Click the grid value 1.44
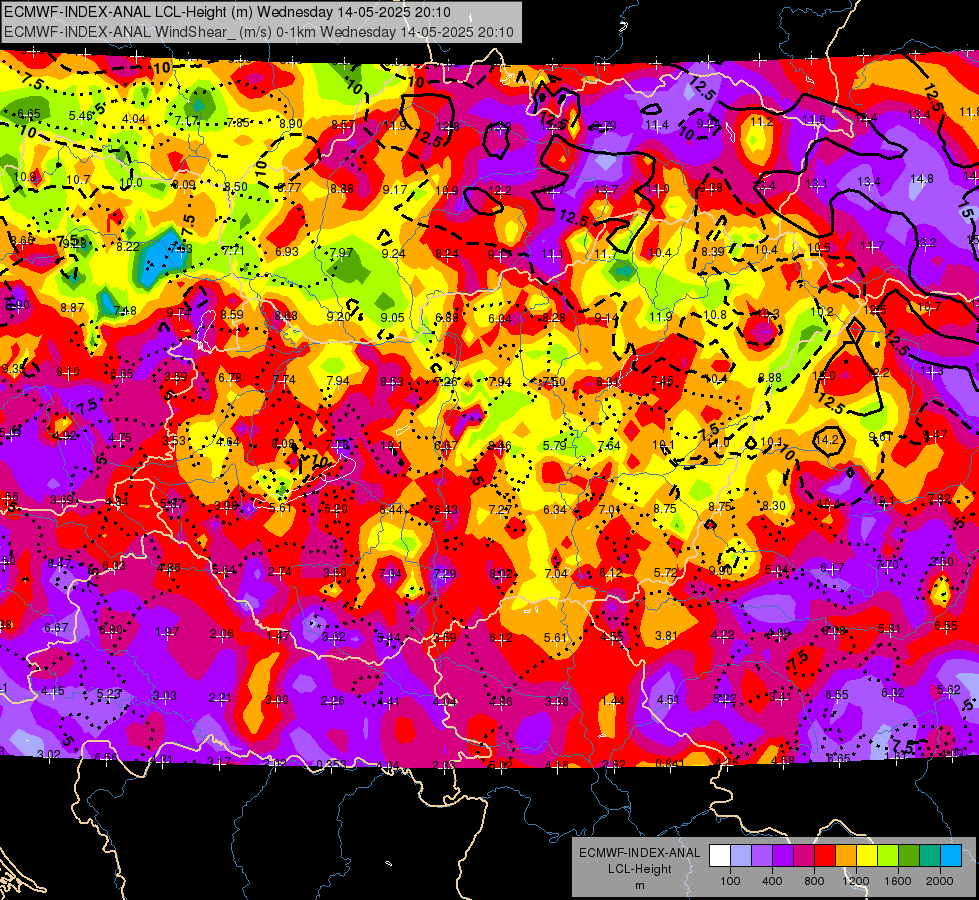 [x=612, y=701]
